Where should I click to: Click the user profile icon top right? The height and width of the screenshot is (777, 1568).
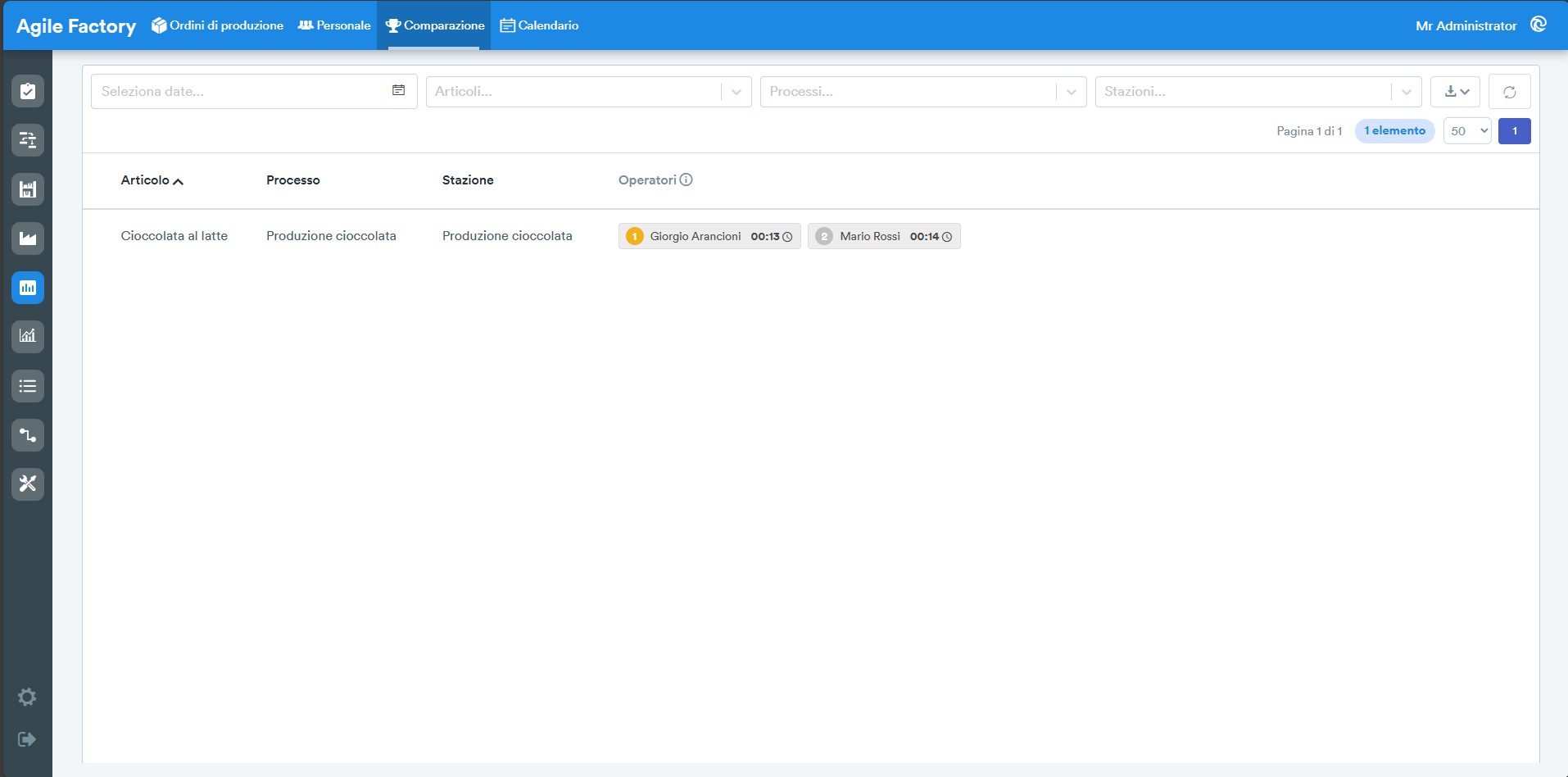(x=1539, y=25)
